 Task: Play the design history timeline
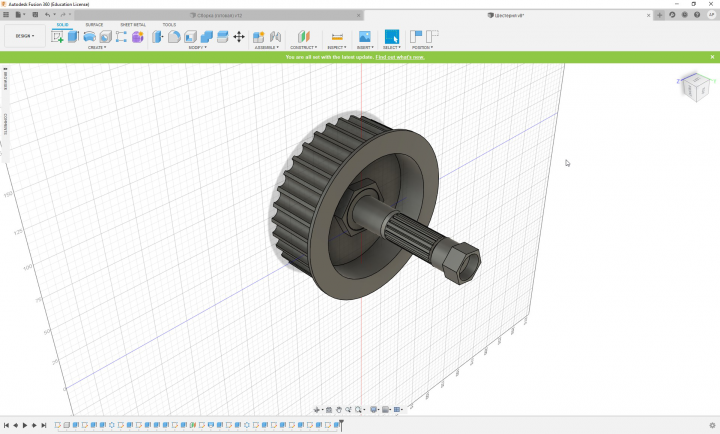tap(25, 425)
